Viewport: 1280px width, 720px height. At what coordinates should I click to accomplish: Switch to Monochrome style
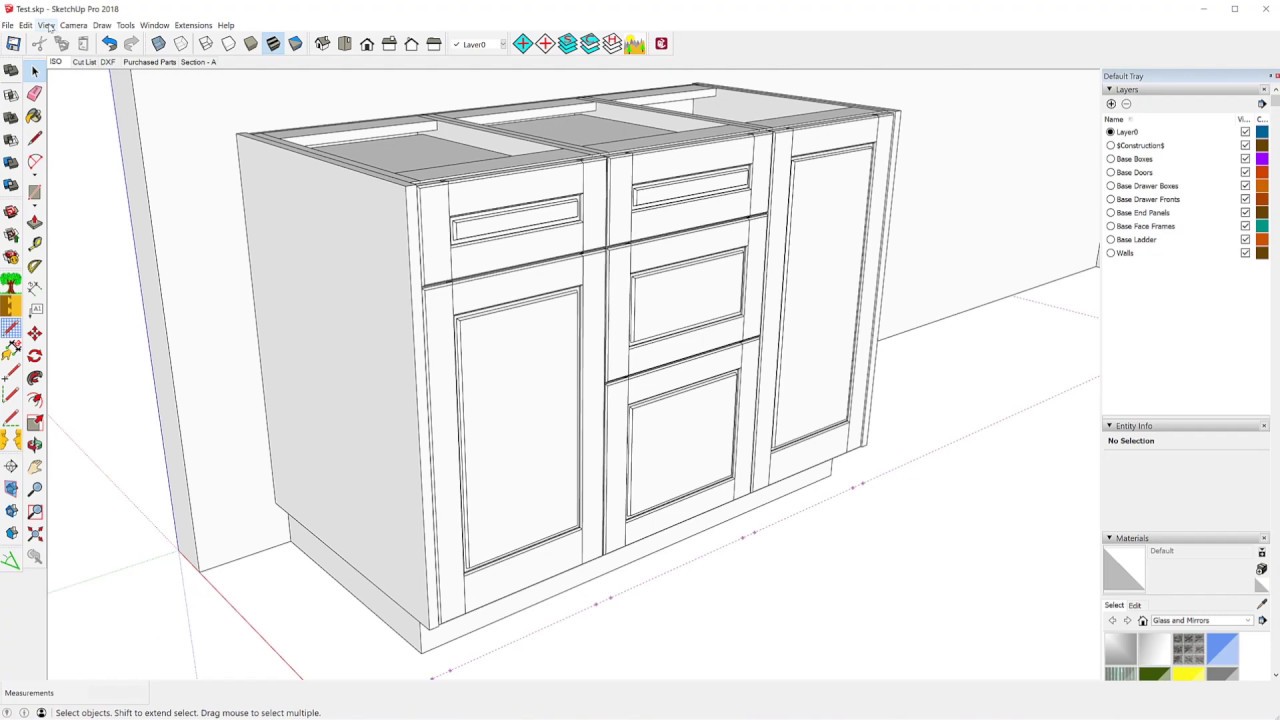295,44
